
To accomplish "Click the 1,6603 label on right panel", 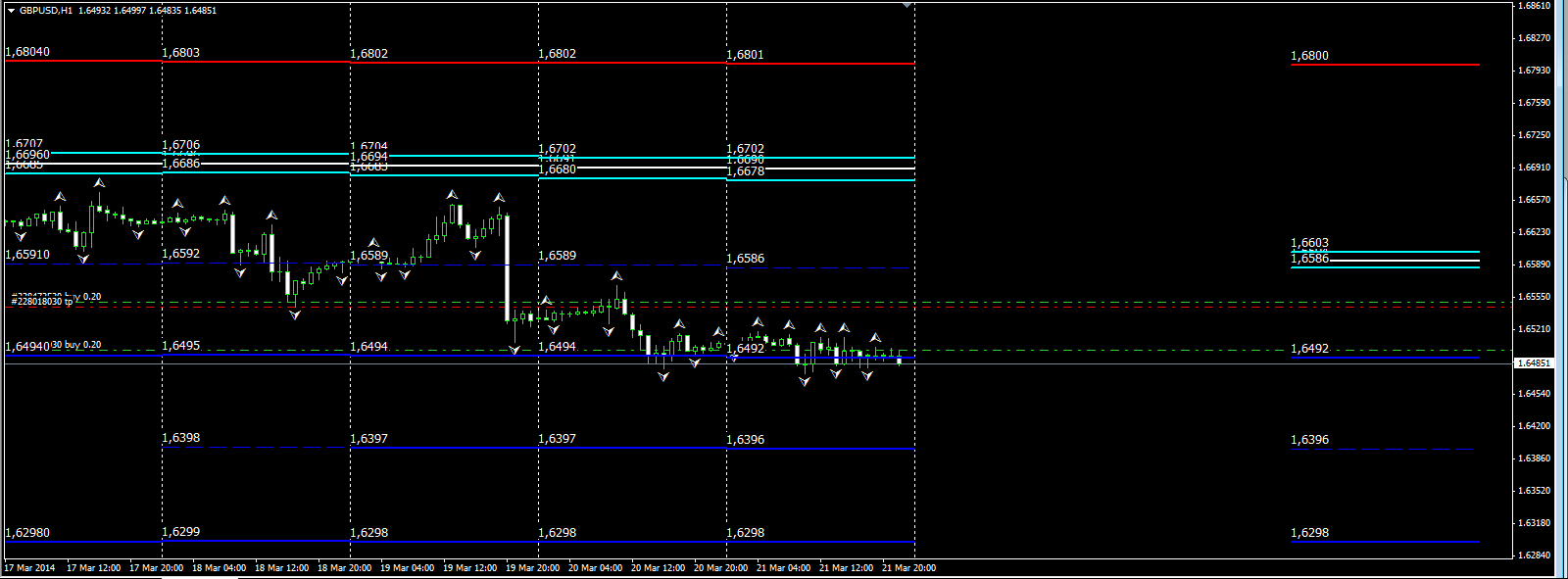I will point(1309,243).
